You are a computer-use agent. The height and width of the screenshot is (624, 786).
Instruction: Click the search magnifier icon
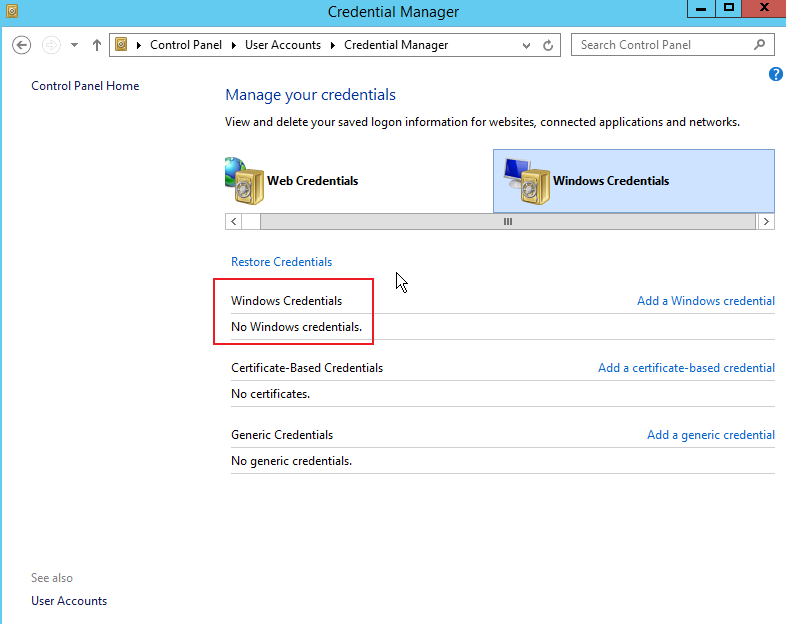pos(759,45)
